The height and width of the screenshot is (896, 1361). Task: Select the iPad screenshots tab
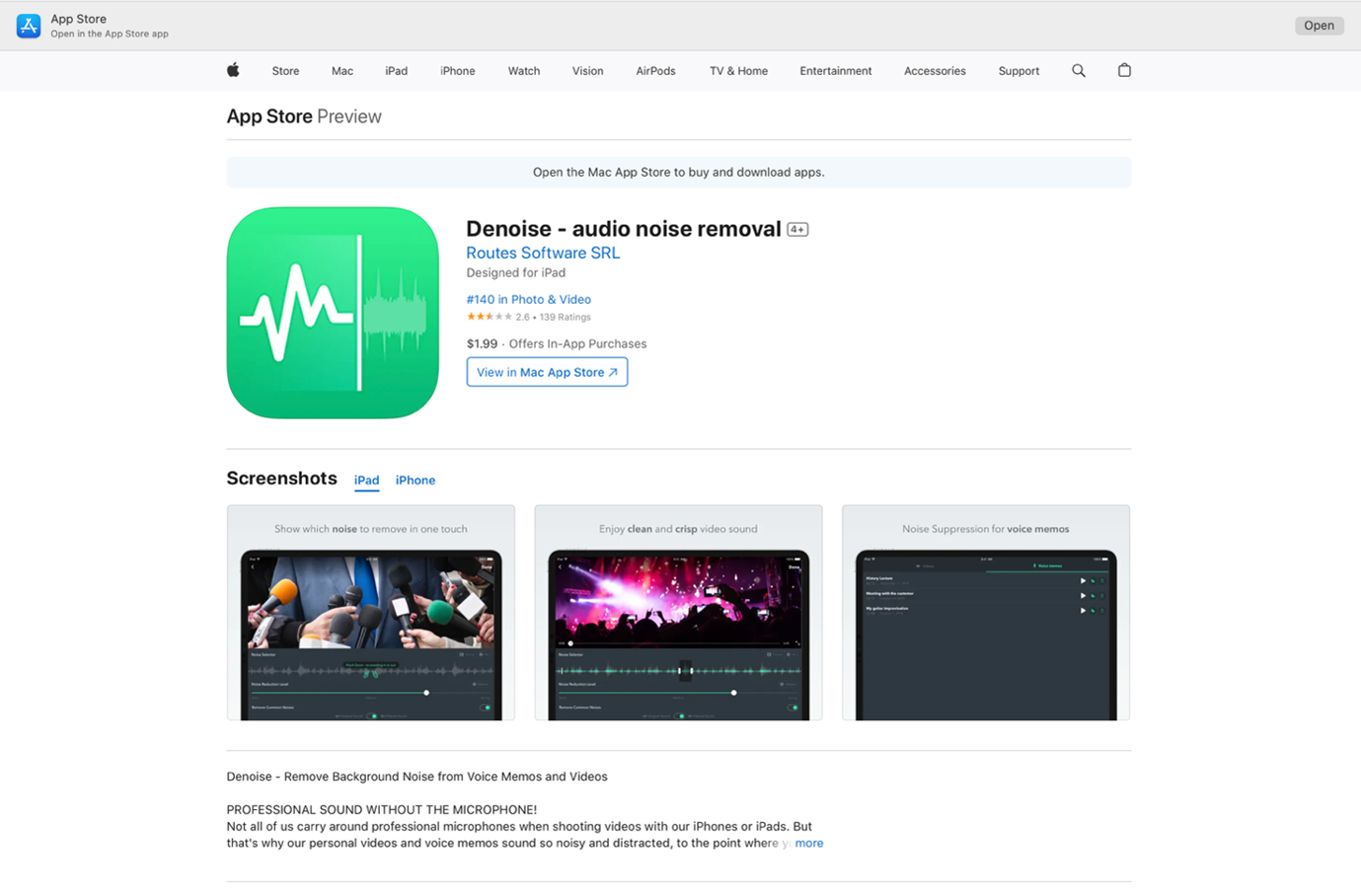(x=366, y=481)
